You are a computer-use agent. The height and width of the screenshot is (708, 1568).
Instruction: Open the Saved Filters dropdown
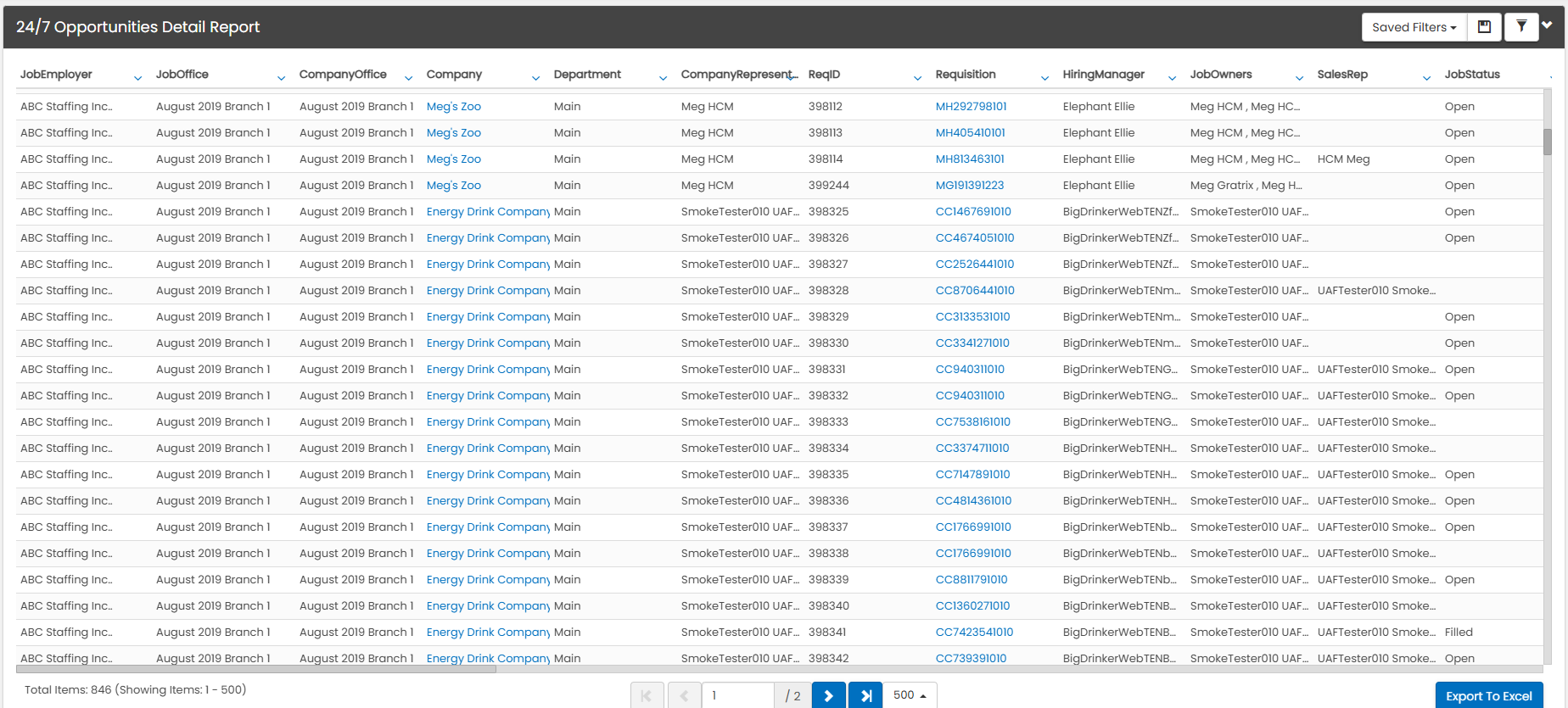point(1414,27)
